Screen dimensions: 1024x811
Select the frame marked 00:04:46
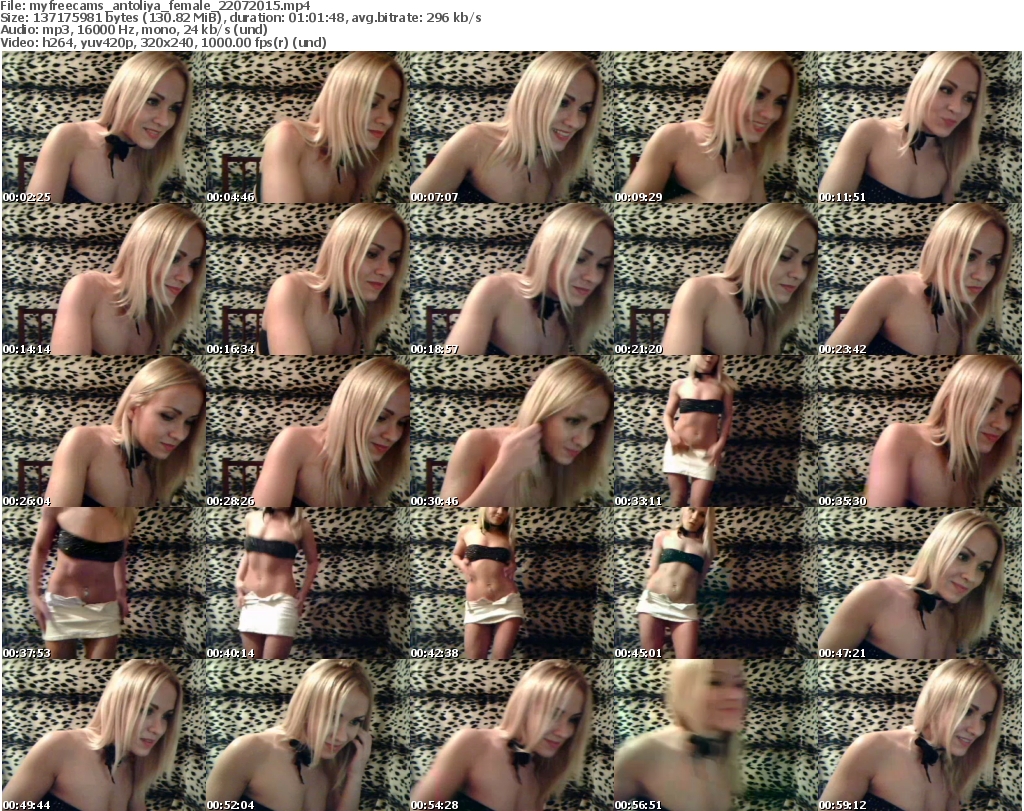[308, 127]
